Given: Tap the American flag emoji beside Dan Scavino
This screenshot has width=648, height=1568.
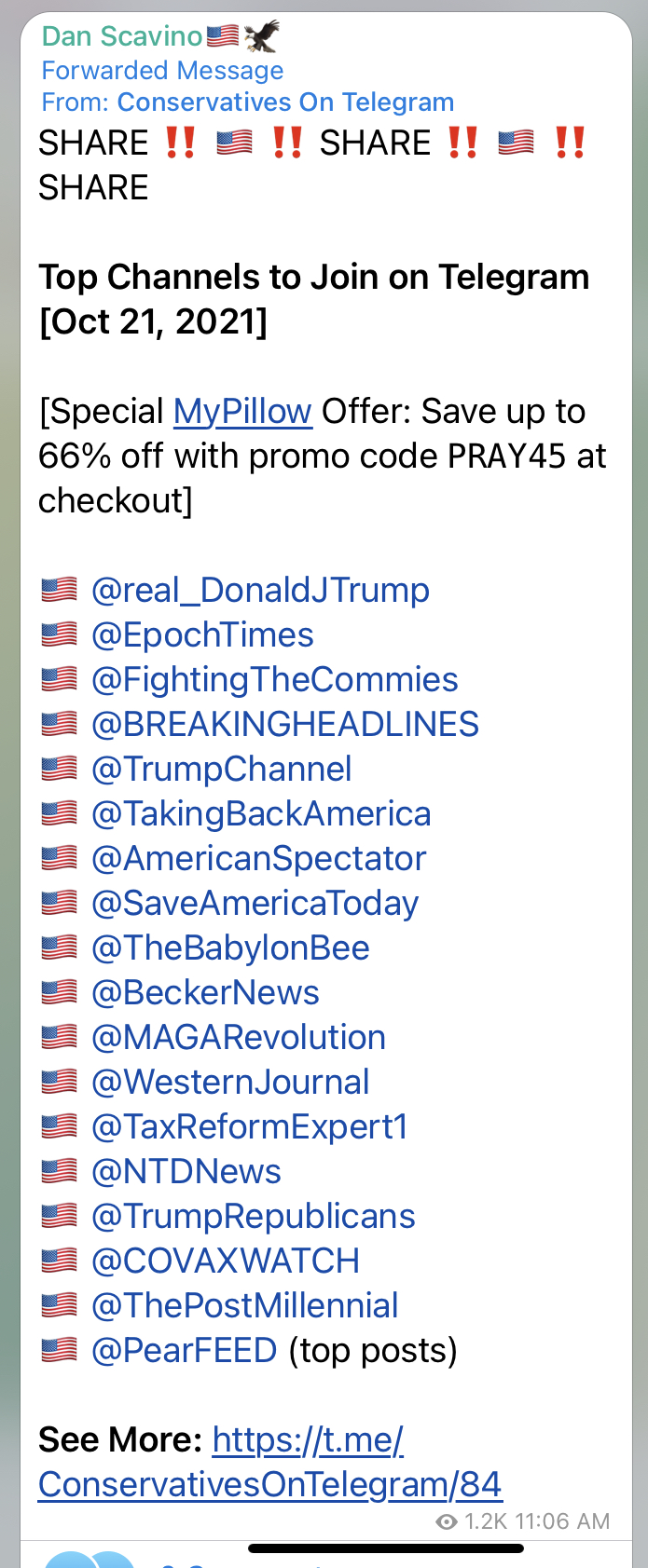Looking at the screenshot, I should [x=222, y=36].
